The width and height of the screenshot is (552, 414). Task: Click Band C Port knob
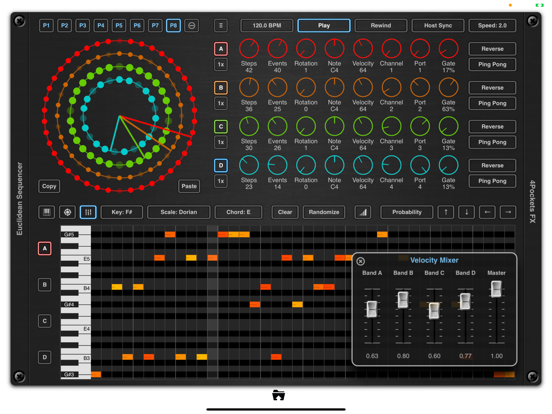point(420,126)
